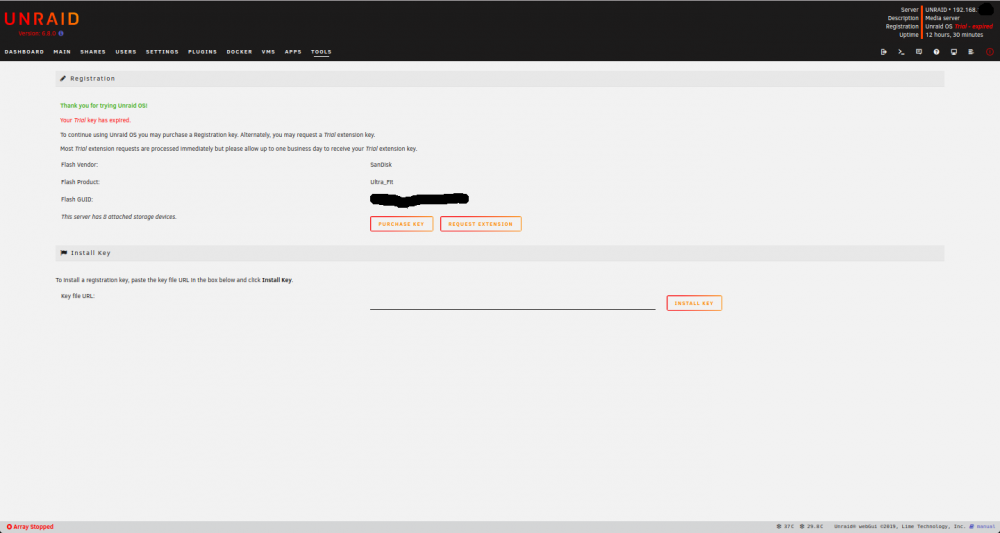Click the 'Install Key' section heading
The image size is (1000, 533).
[91, 253]
